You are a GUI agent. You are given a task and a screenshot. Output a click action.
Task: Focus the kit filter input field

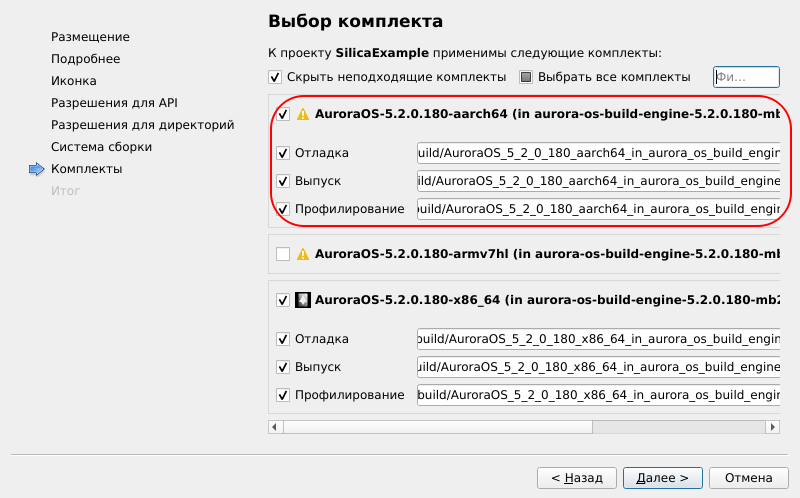[745, 77]
